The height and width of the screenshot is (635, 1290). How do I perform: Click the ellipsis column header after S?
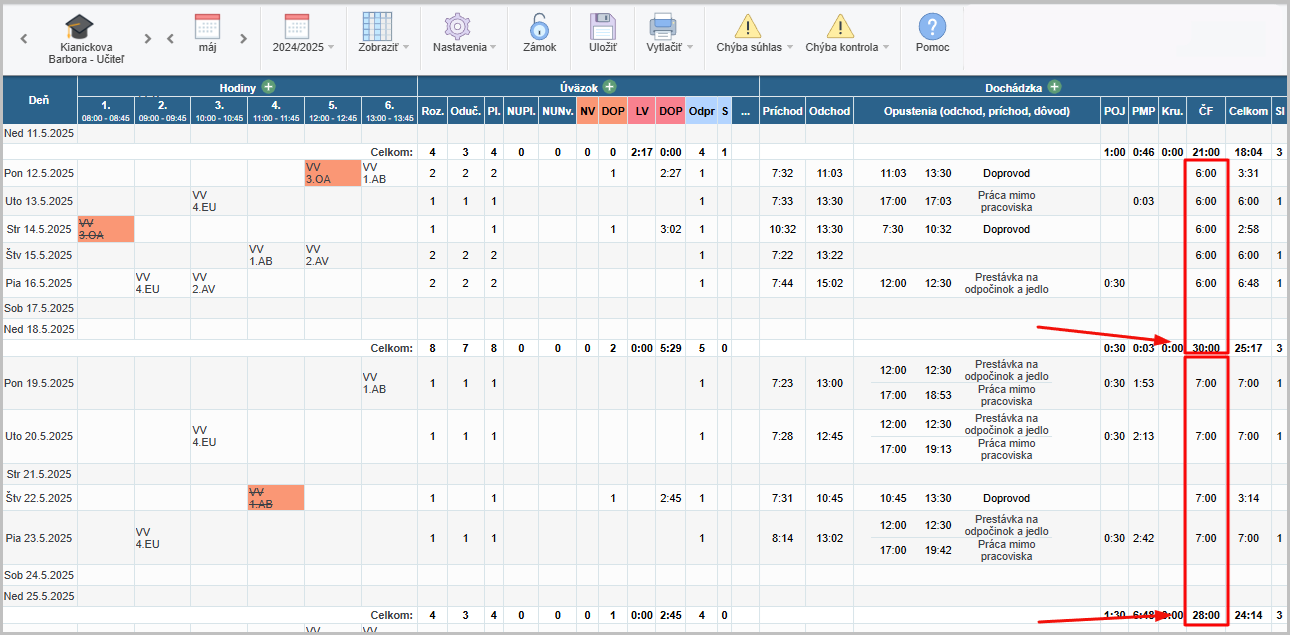(745, 111)
